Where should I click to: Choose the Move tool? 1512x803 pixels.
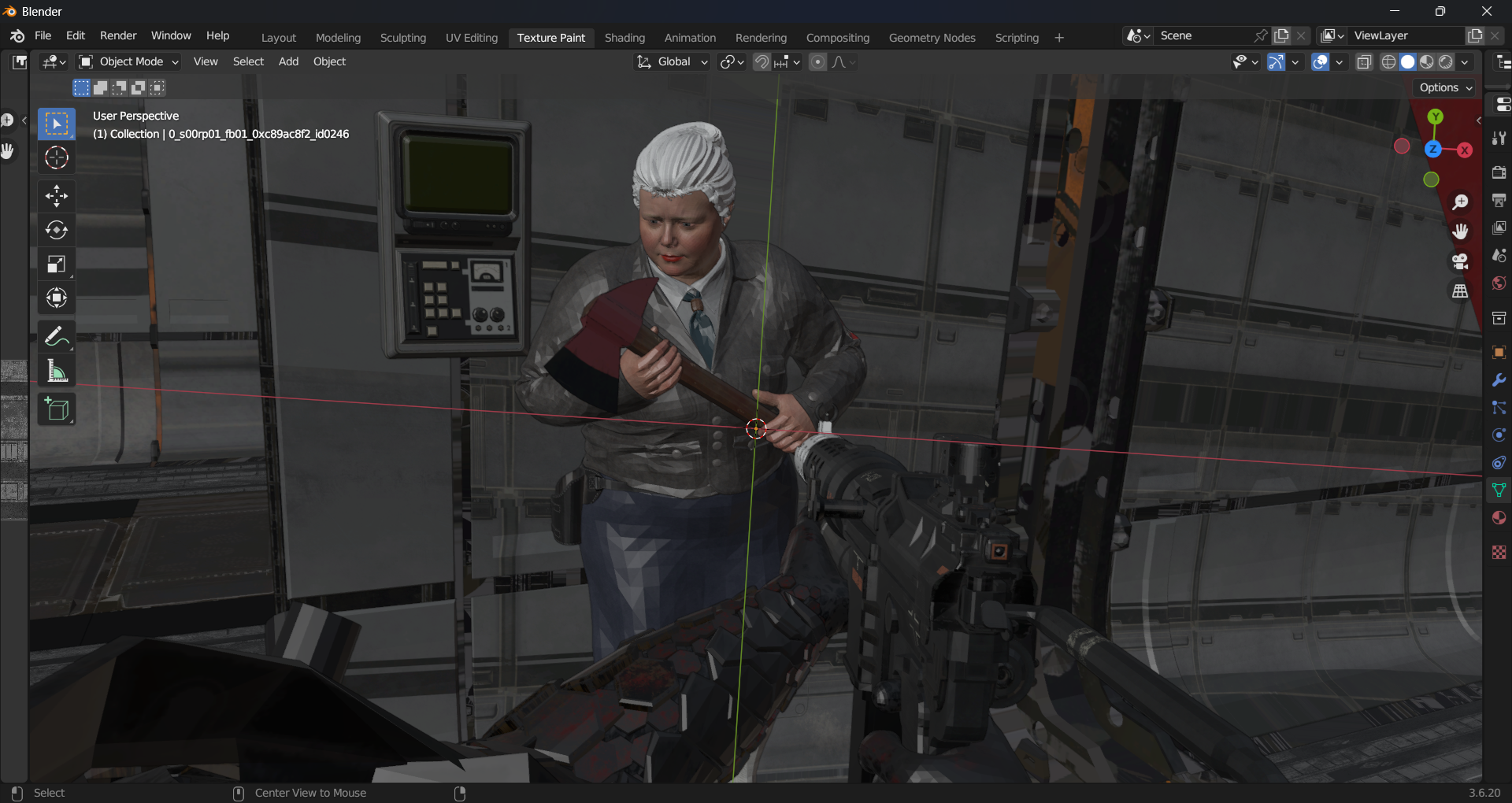57,196
